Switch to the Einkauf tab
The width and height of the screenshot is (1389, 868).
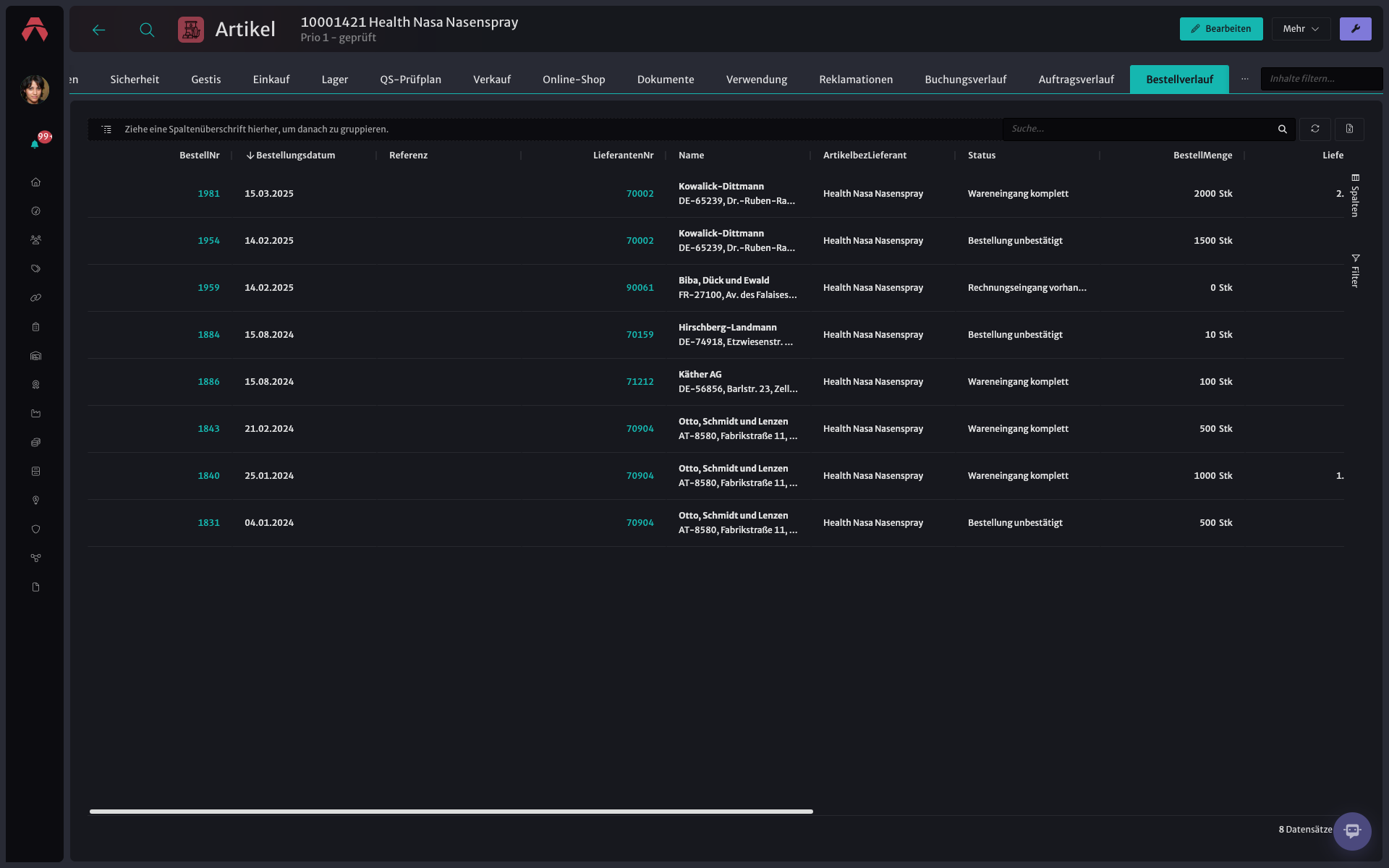coord(271,80)
